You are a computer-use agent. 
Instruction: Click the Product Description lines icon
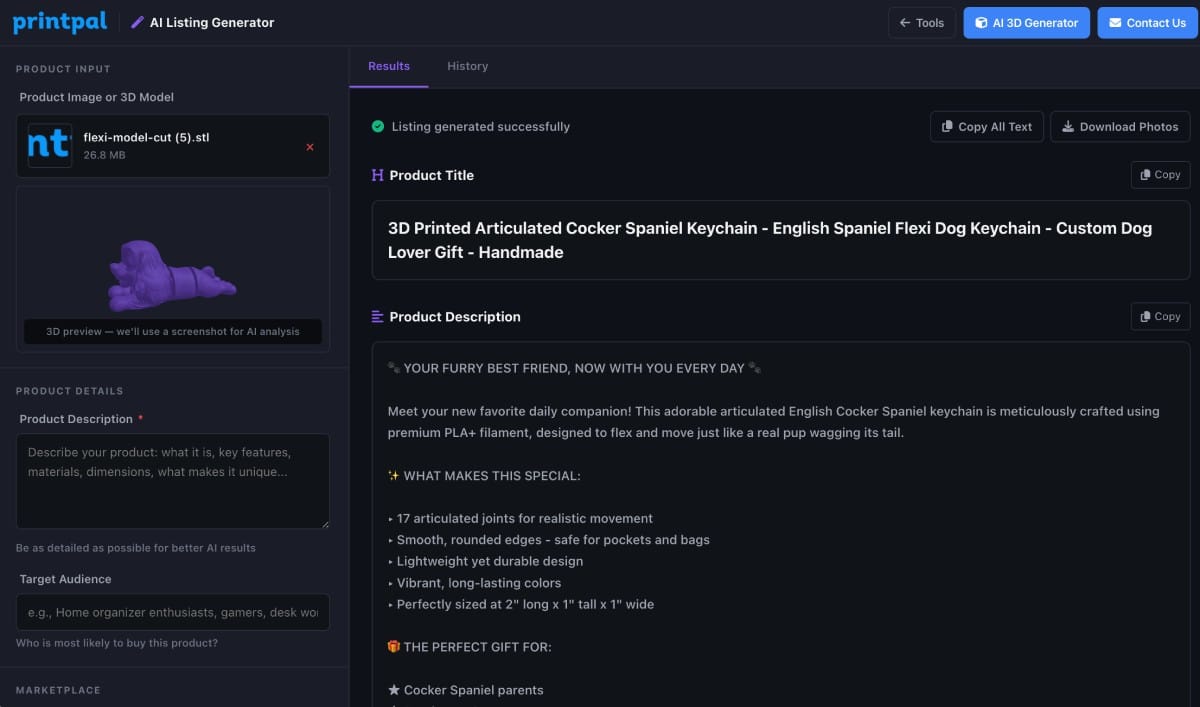click(x=377, y=317)
